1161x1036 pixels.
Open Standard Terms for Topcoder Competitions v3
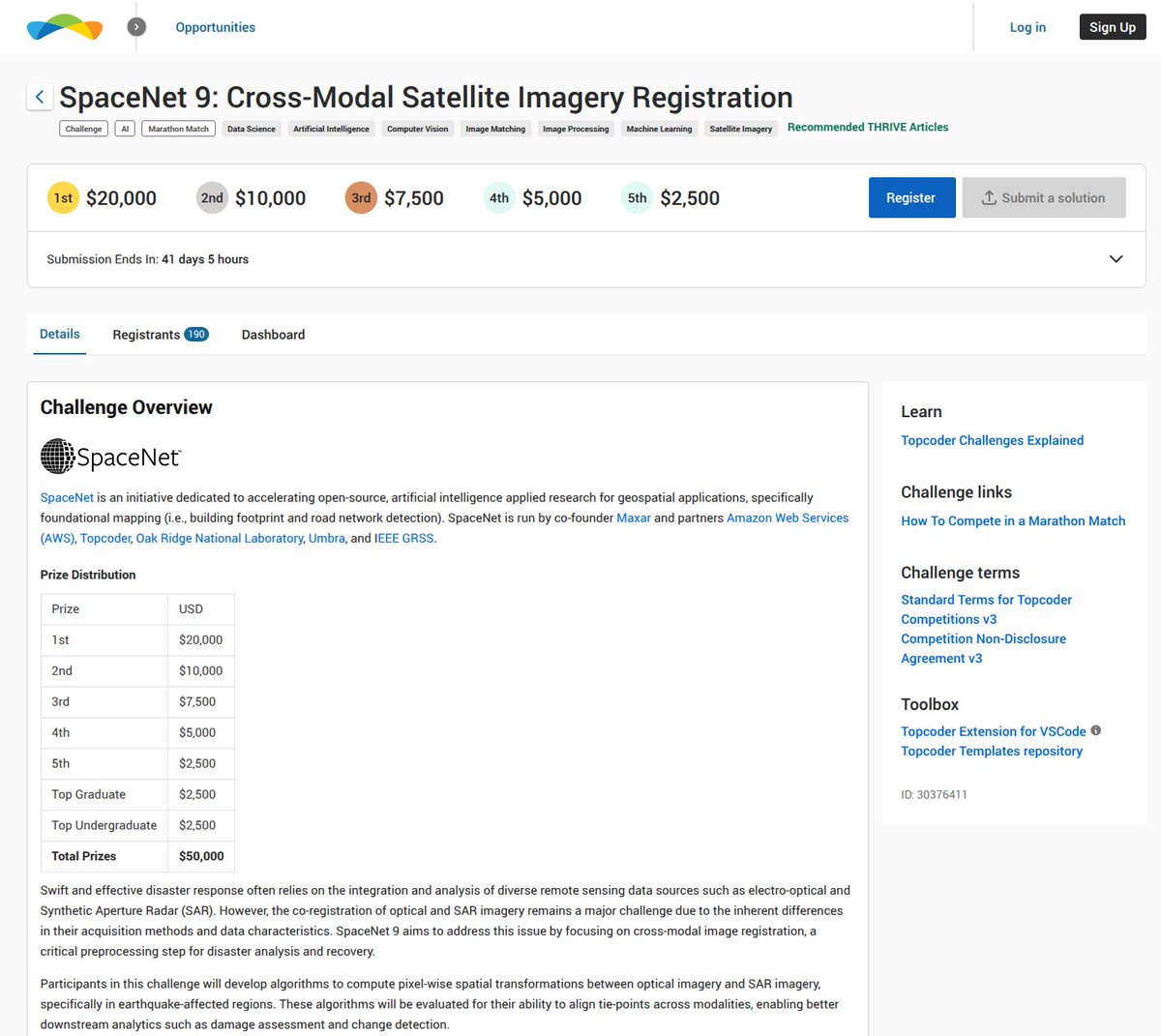point(986,609)
